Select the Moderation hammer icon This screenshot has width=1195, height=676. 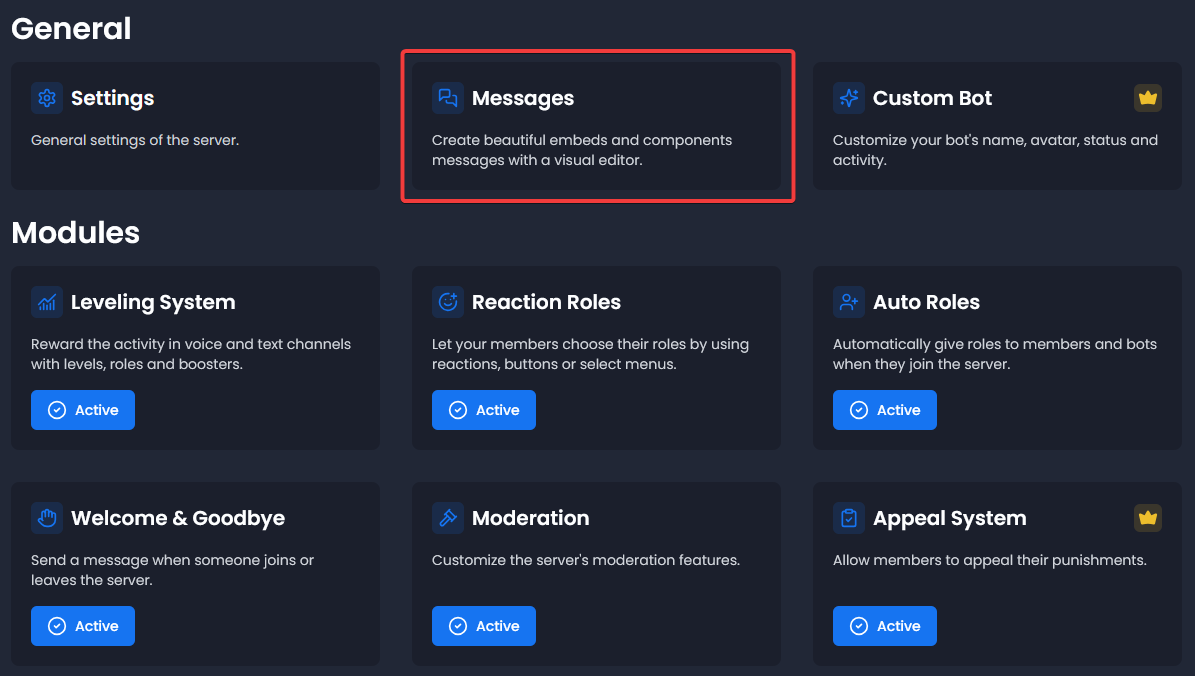pyautogui.click(x=448, y=518)
